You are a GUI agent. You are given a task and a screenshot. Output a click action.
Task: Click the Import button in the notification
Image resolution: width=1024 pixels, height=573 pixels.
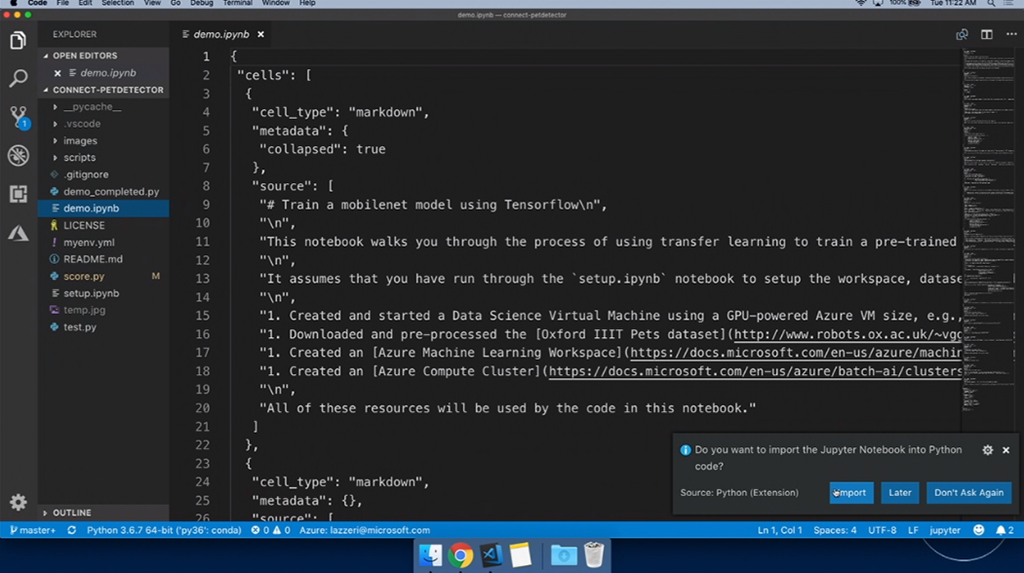coord(851,492)
